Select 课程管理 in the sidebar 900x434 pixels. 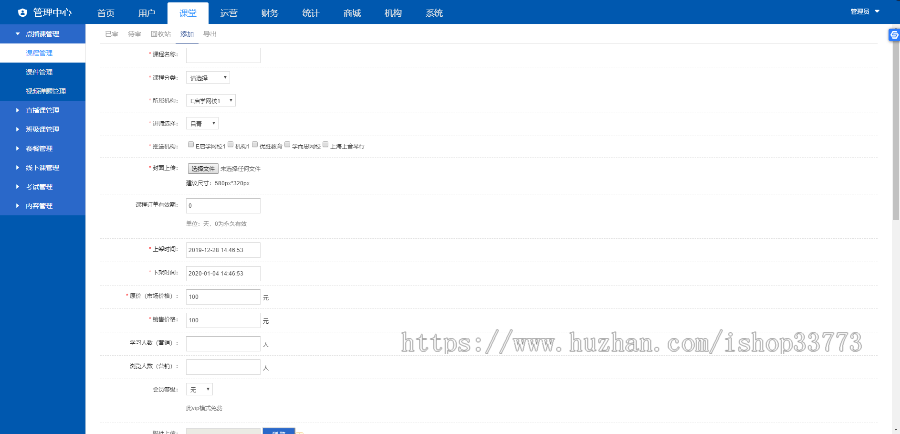pos(42,53)
